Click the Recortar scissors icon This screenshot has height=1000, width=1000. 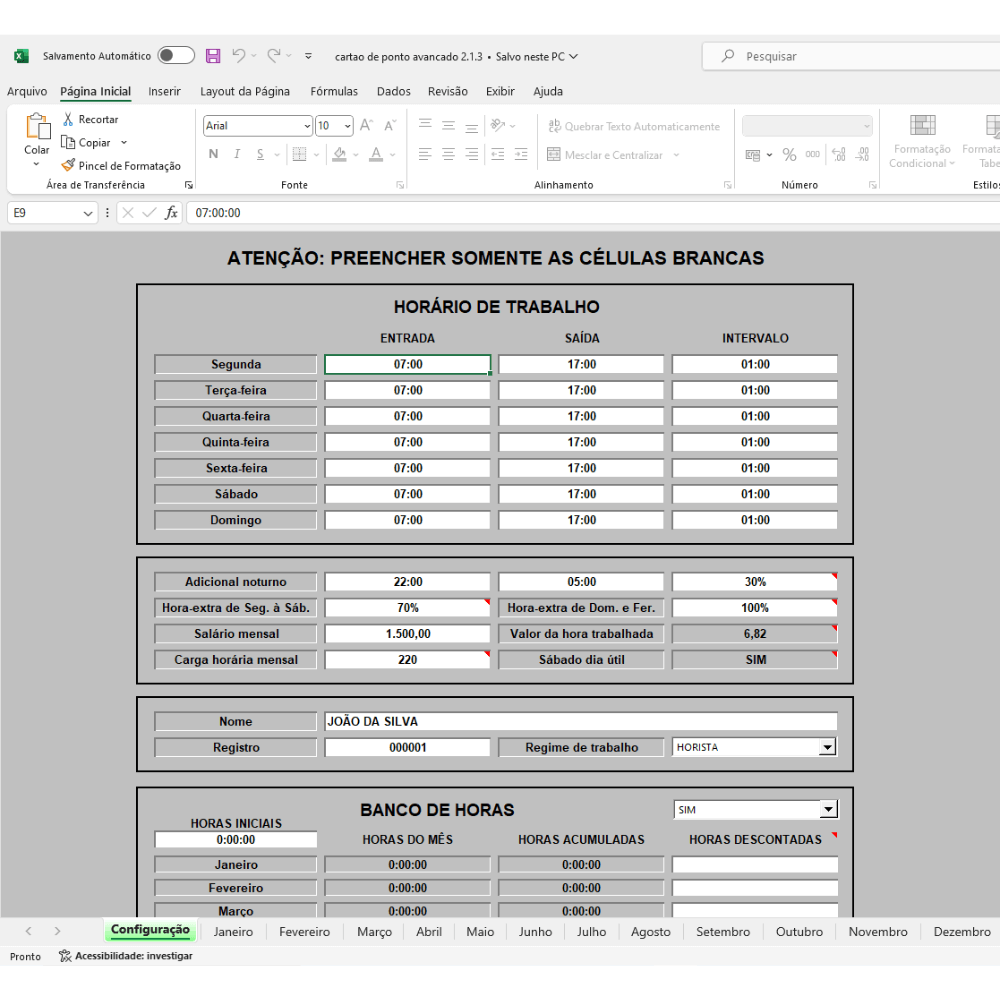tap(68, 119)
